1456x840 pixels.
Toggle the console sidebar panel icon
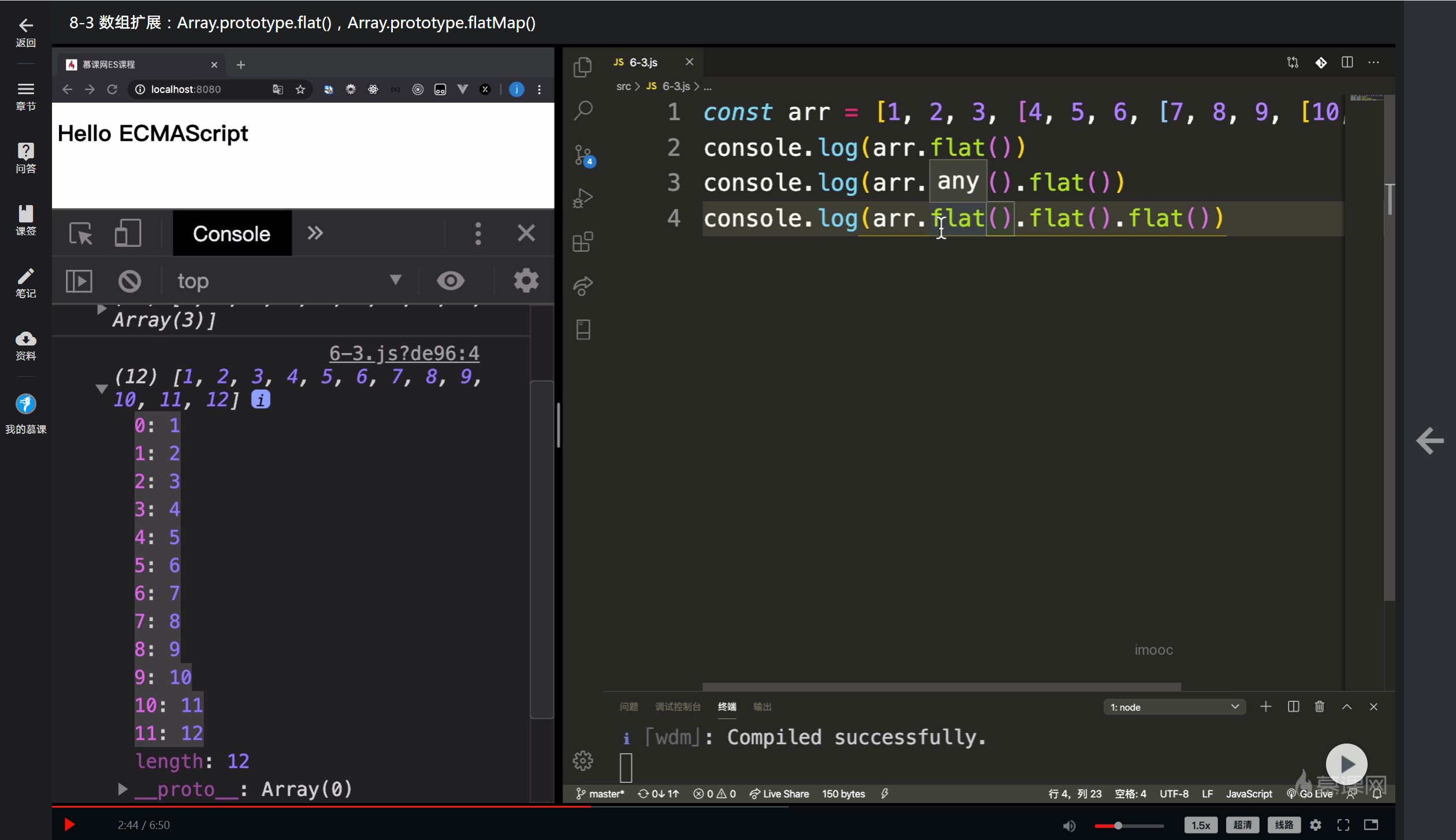(x=79, y=281)
